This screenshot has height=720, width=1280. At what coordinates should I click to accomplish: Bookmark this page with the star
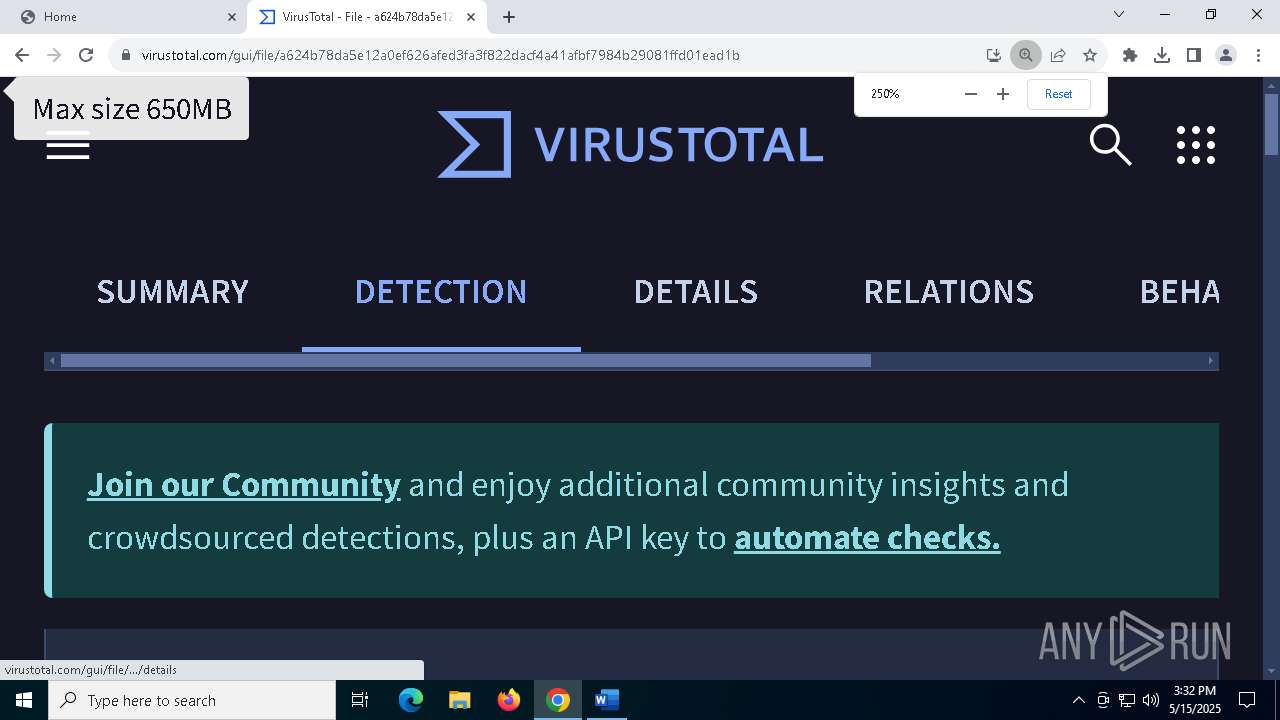pos(1090,55)
